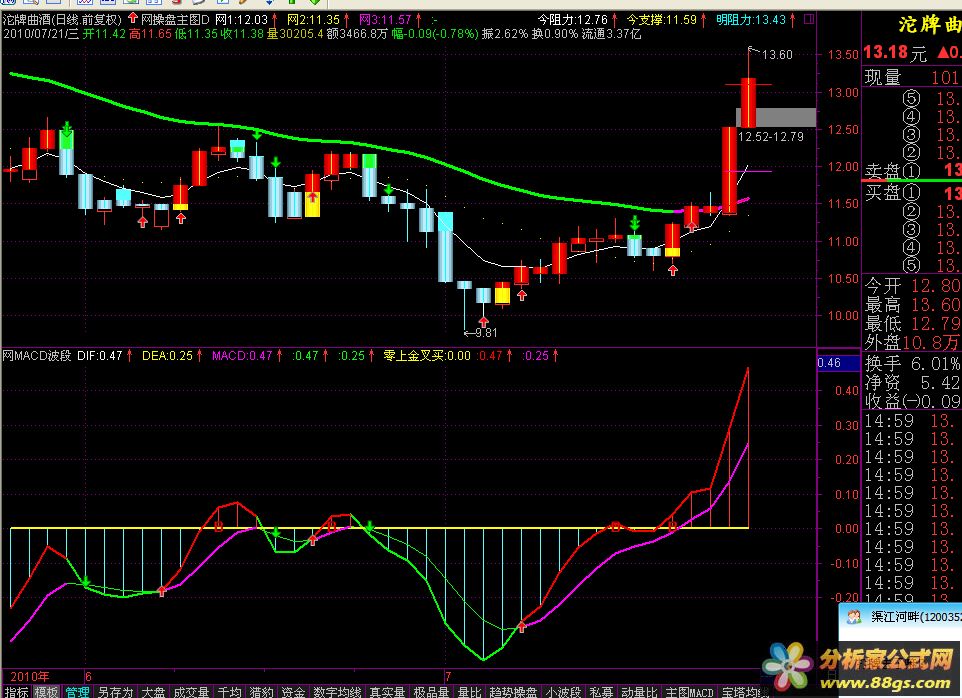The width and height of the screenshot is (962, 698).
Task: Click the 买盘① bid row
Action: [x=912, y=193]
